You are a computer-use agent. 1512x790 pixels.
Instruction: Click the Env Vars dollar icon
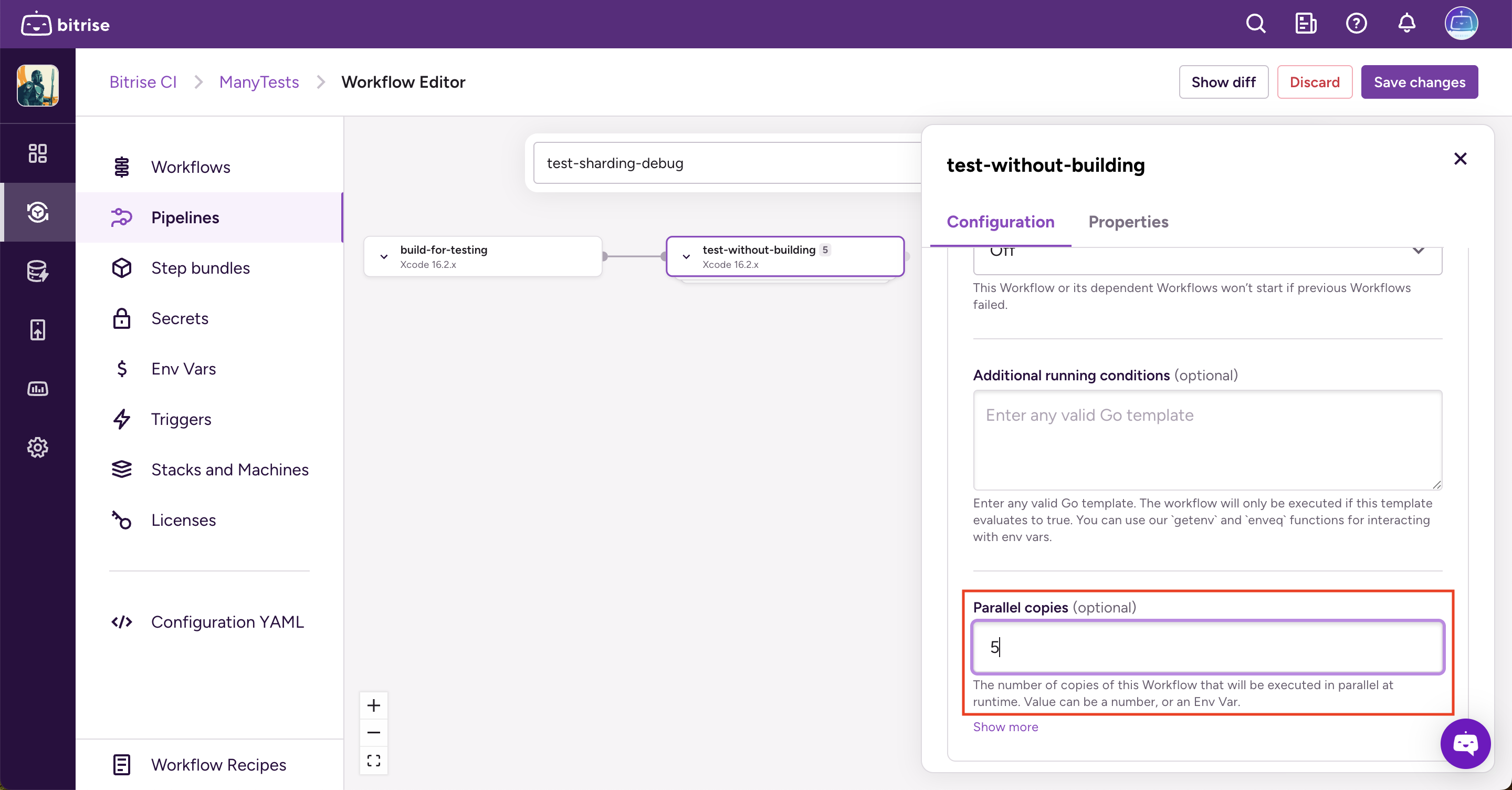pyautogui.click(x=121, y=369)
